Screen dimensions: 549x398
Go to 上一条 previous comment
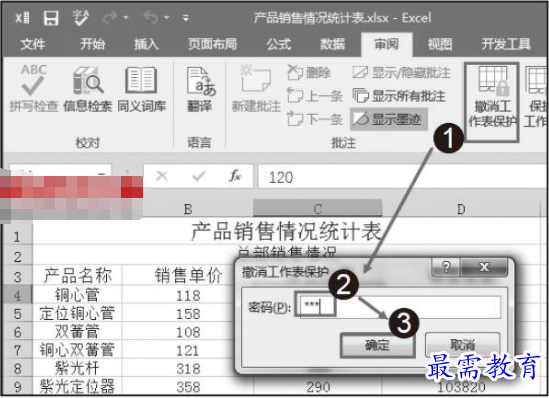pos(314,96)
